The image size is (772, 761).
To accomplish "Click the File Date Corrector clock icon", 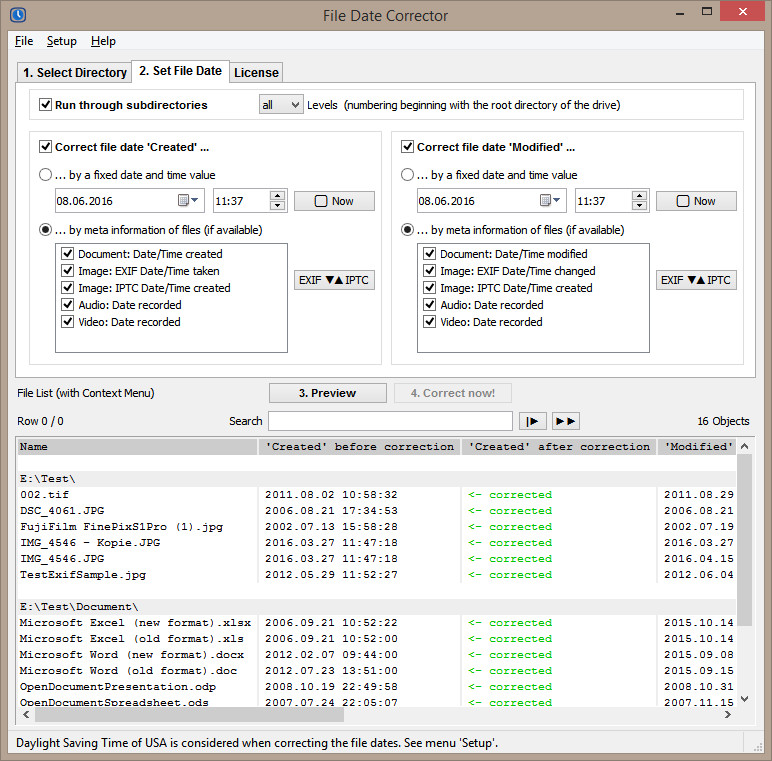I will pyautogui.click(x=18, y=15).
